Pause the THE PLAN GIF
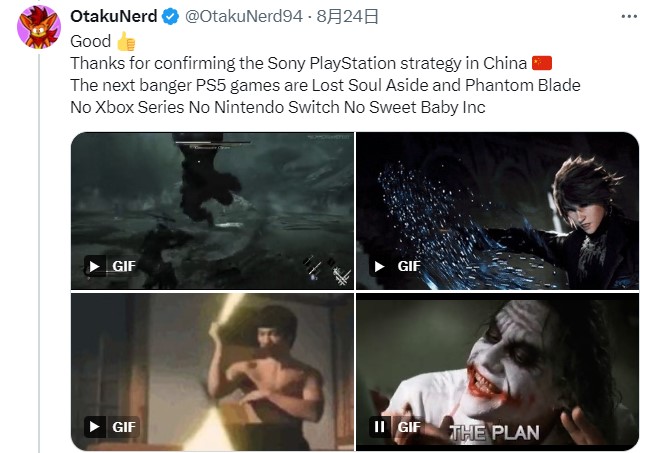The image size is (653, 453). point(379,427)
